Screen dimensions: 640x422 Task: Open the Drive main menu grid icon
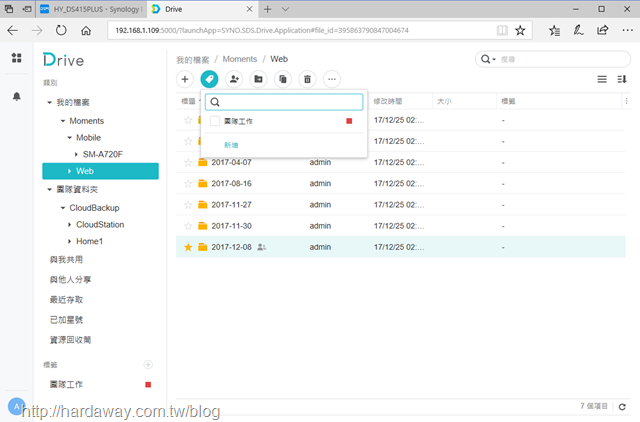16,58
